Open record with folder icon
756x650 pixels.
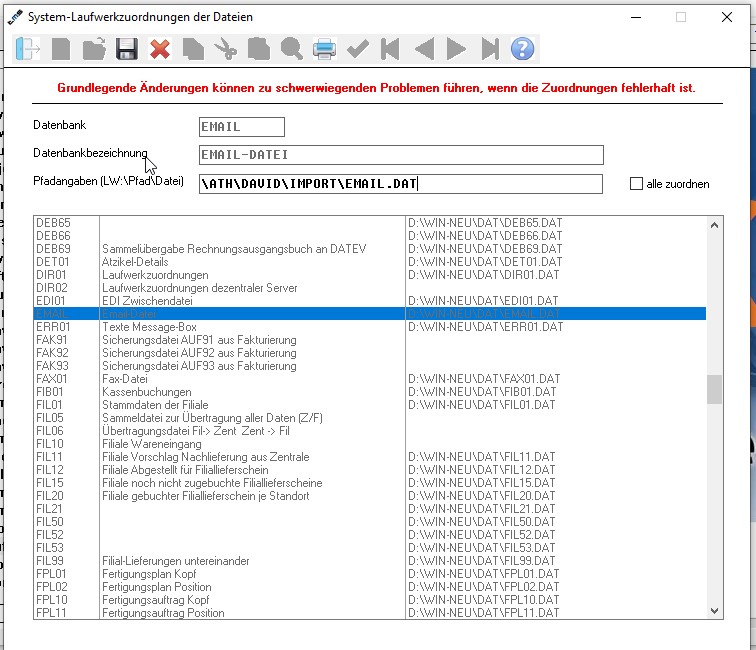point(94,49)
